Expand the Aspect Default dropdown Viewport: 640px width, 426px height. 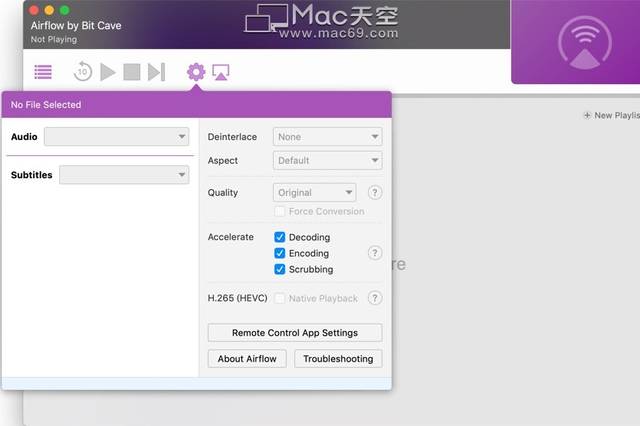pyautogui.click(x=327, y=160)
